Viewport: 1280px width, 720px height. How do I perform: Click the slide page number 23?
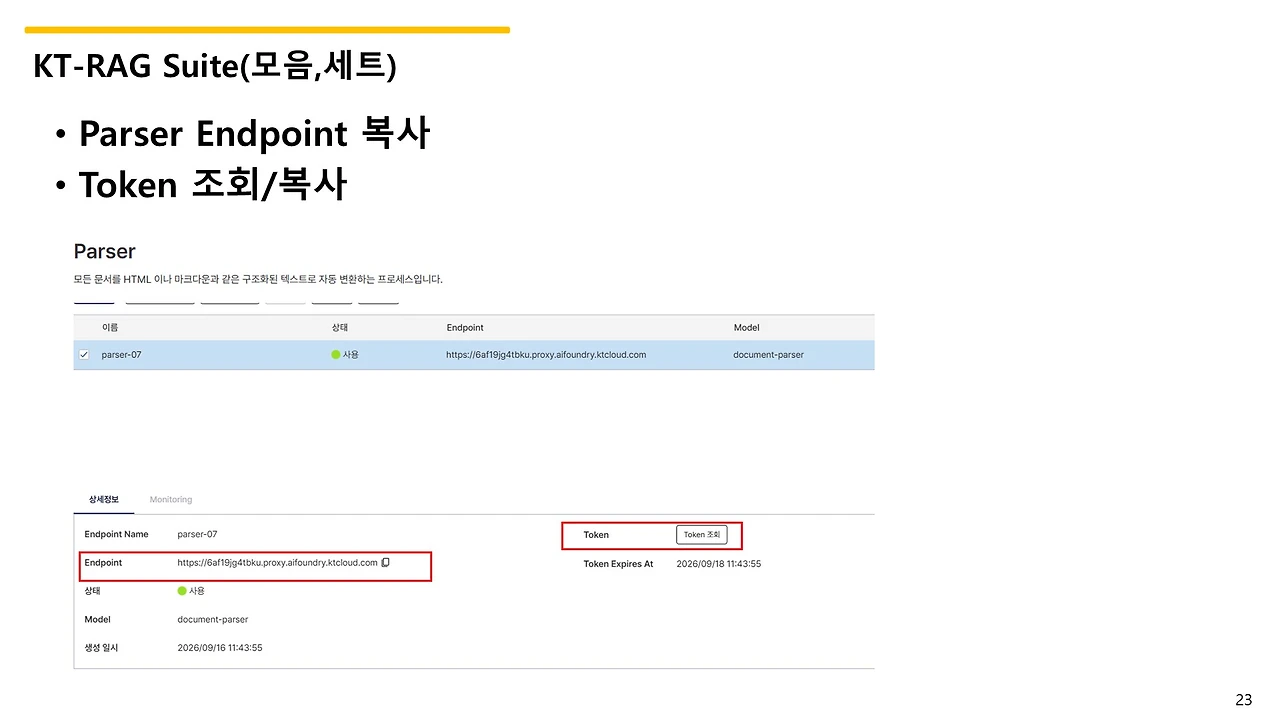(x=1243, y=700)
